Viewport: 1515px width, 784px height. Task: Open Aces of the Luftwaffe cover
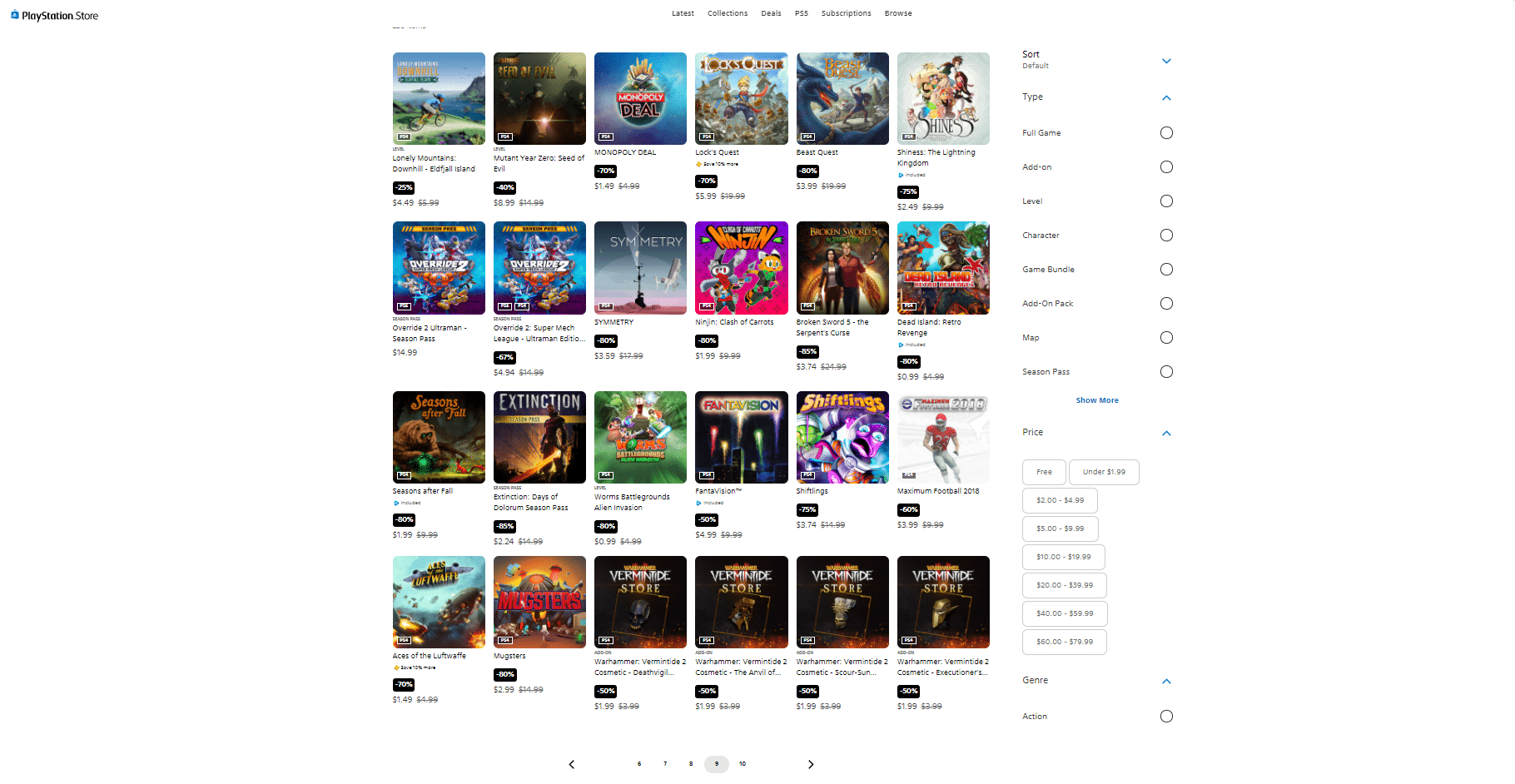tap(439, 602)
